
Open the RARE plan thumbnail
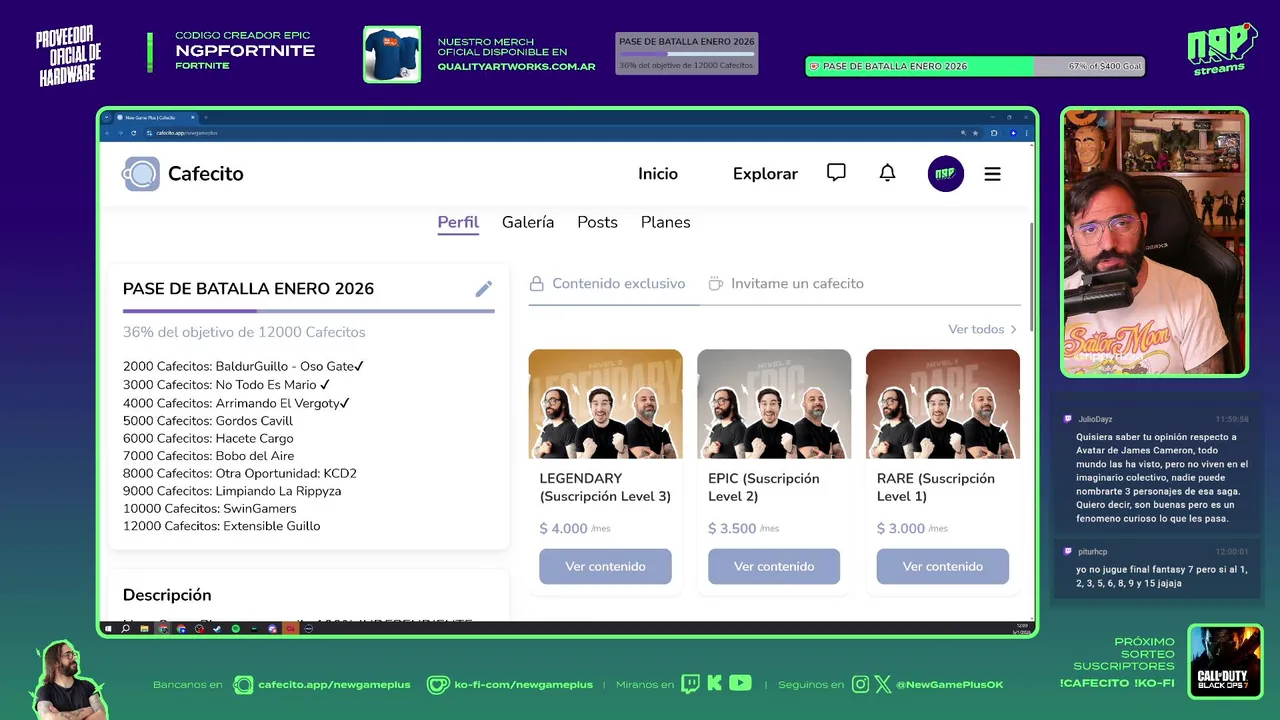pos(943,404)
